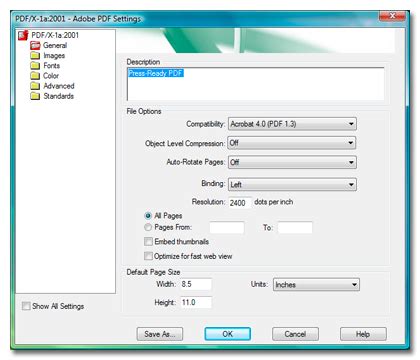The height and width of the screenshot is (360, 420).
Task: Select the Pages From radio button
Action: point(148,227)
